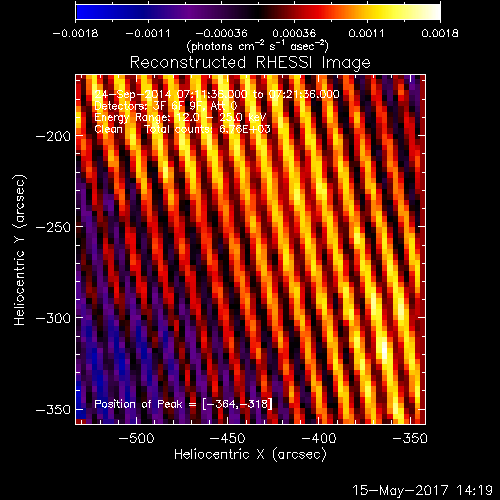
Task: Click the color bar label '0.00036'
Action: point(294,33)
